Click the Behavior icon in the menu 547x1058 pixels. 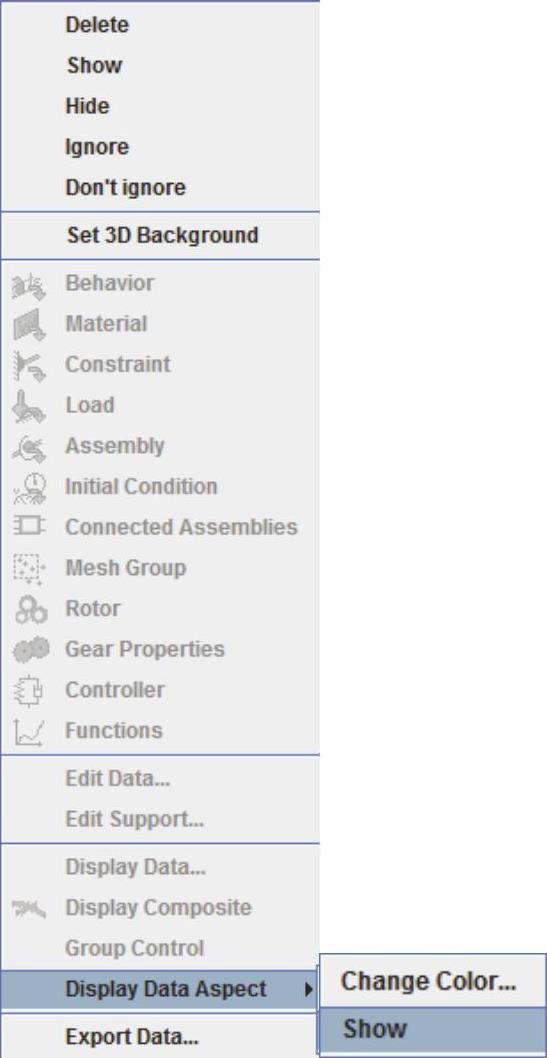(29, 286)
